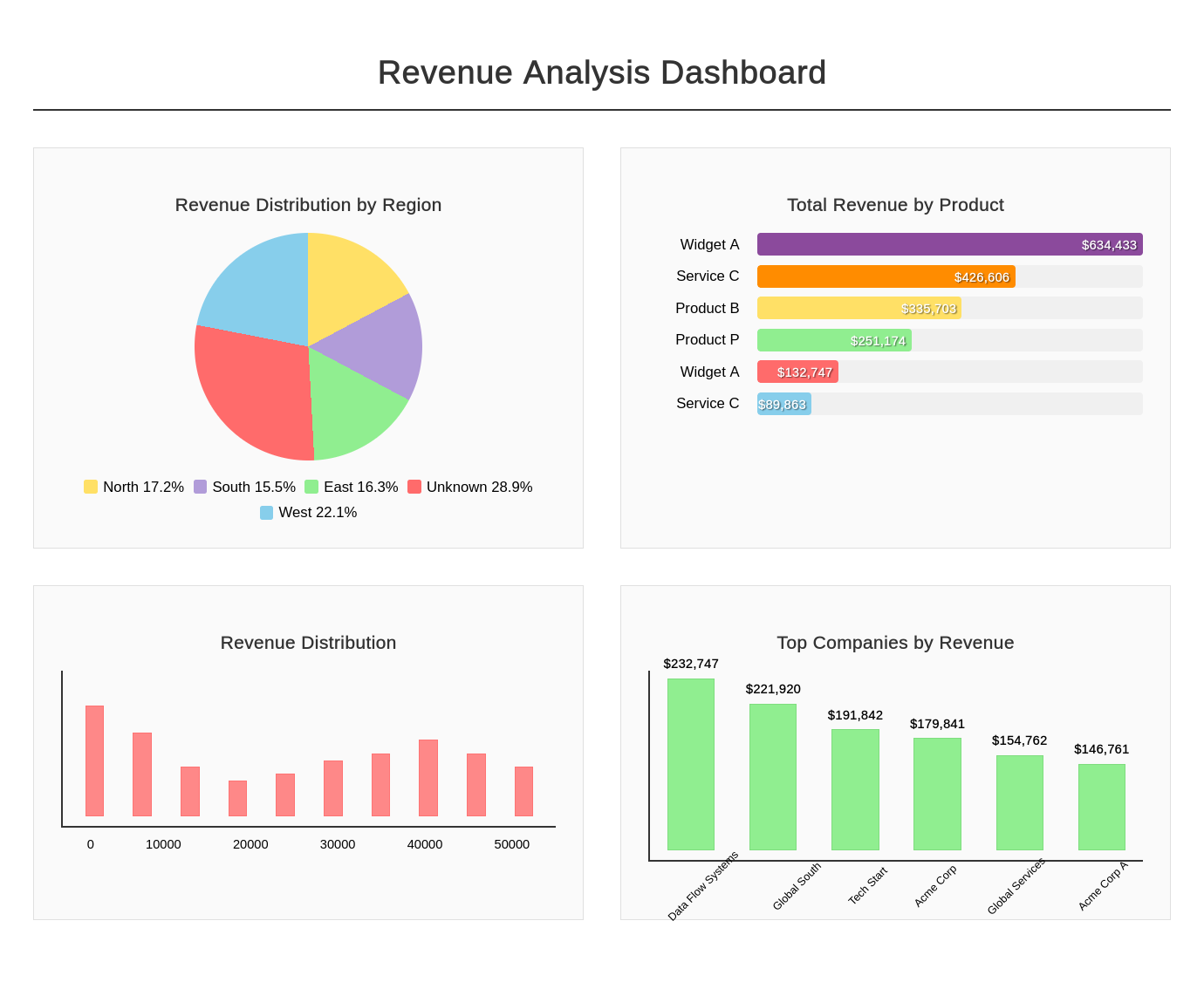Screen dimensions: 1204x989
Task: Click the yellow Product B revenue bar
Action: (859, 309)
